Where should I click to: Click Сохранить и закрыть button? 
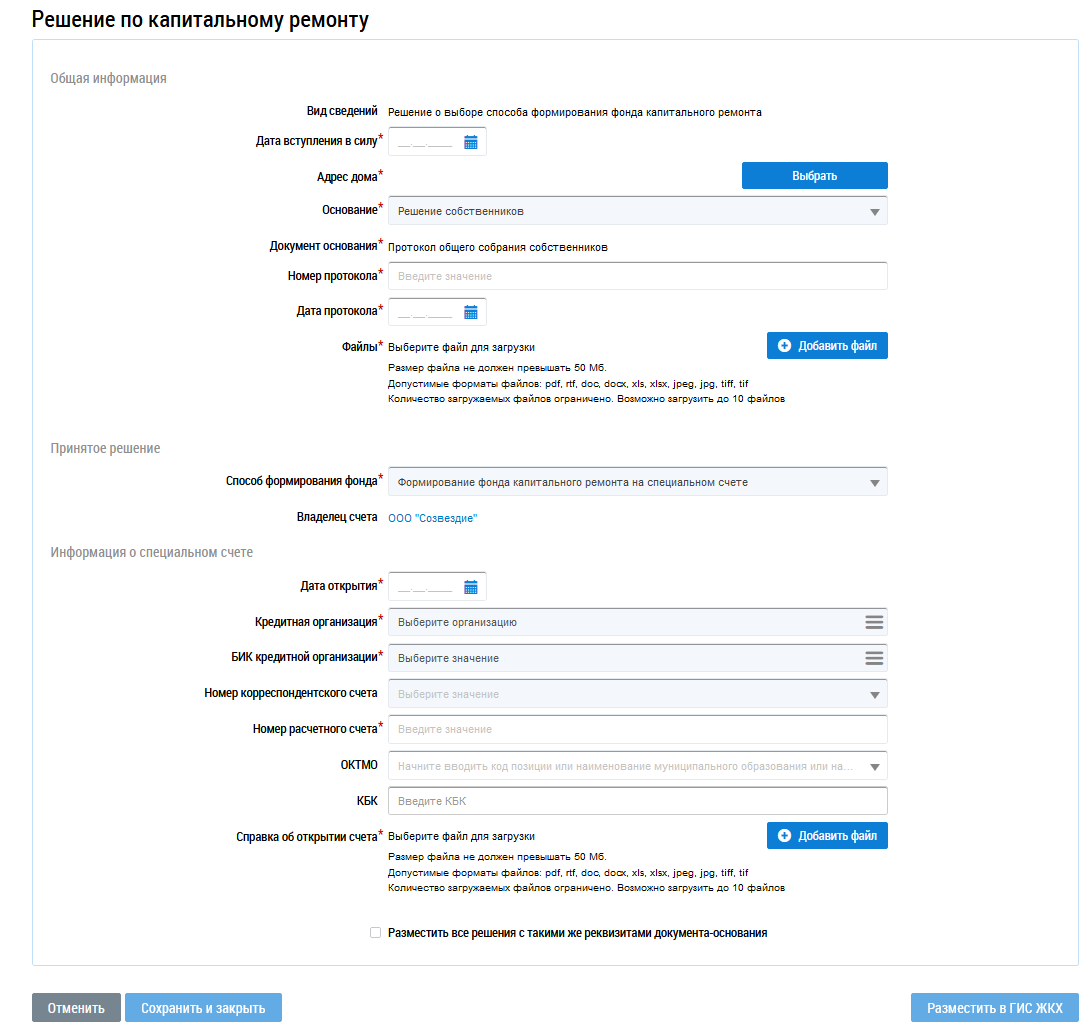pos(203,1008)
